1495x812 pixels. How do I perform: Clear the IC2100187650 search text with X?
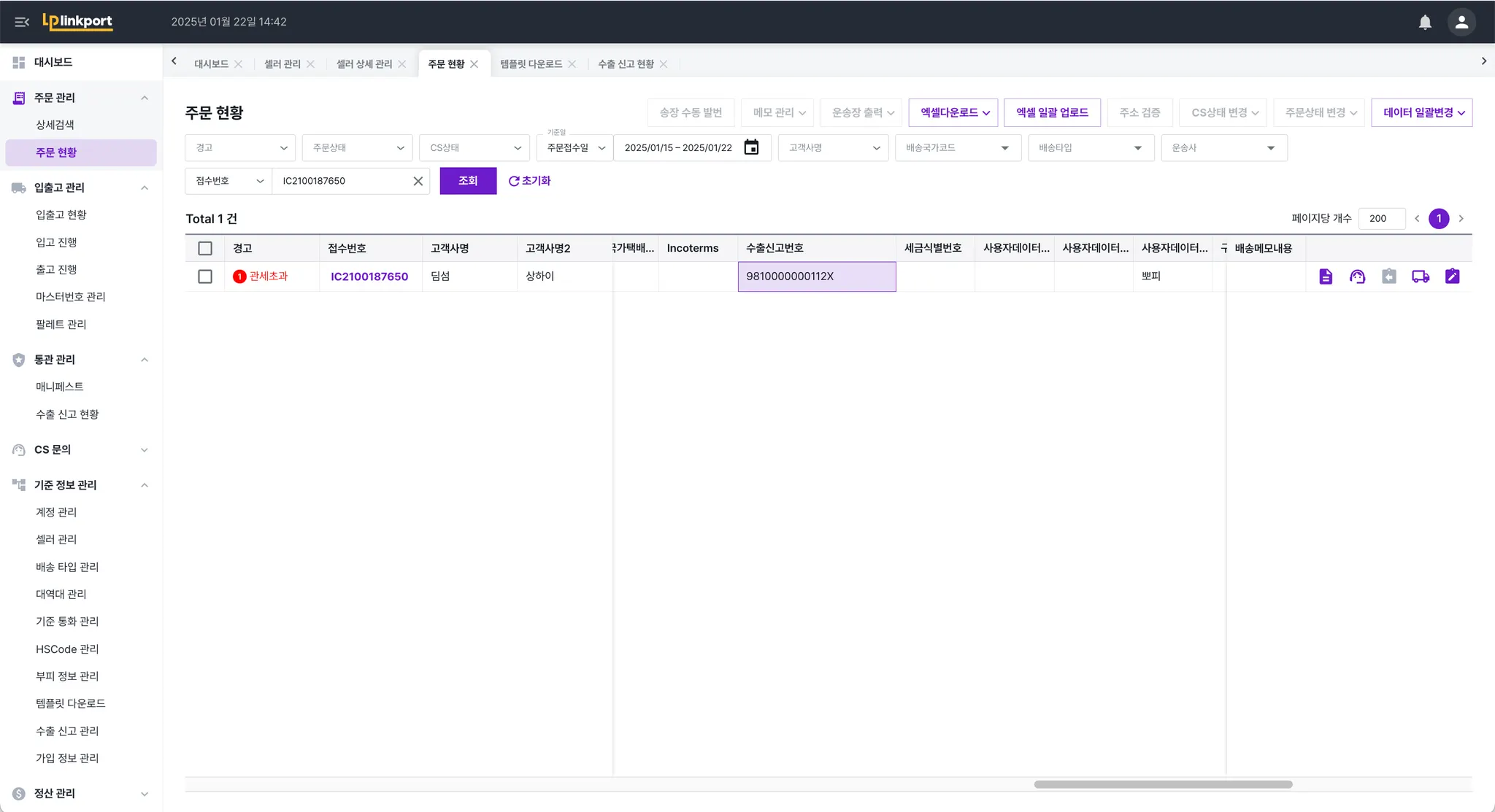tap(418, 181)
